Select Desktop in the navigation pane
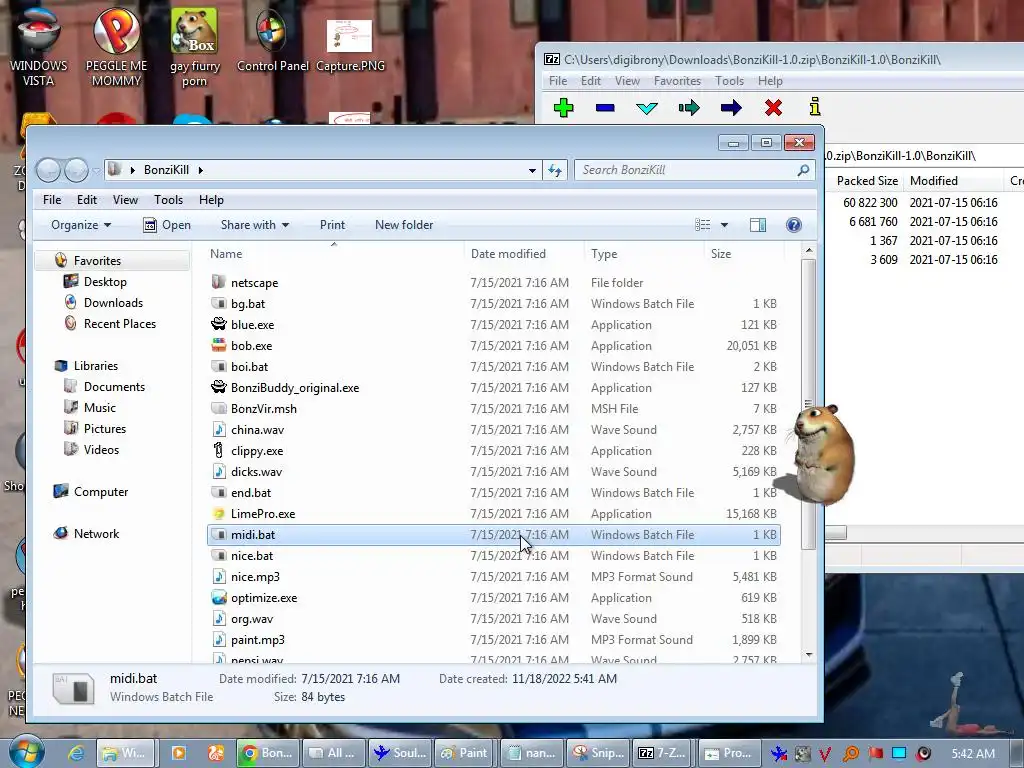This screenshot has height=768, width=1024. click(x=104, y=282)
